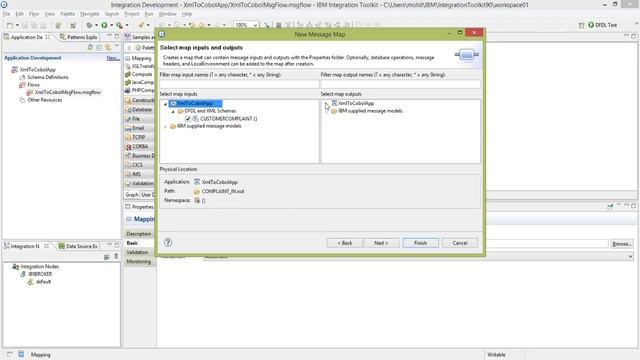The height and width of the screenshot is (360, 640).
Task: Click the Link with Editor icon in Application Development
Action: click(x=108, y=47)
